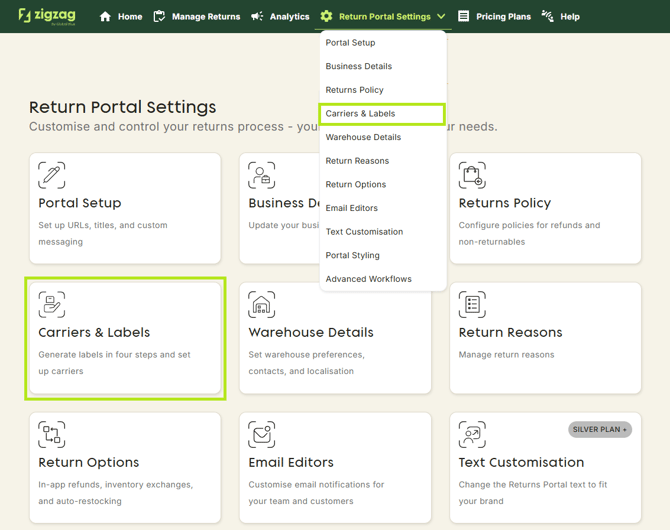670x530 pixels.
Task: Click the Text Customisation card icon
Action: pyautogui.click(x=472, y=434)
